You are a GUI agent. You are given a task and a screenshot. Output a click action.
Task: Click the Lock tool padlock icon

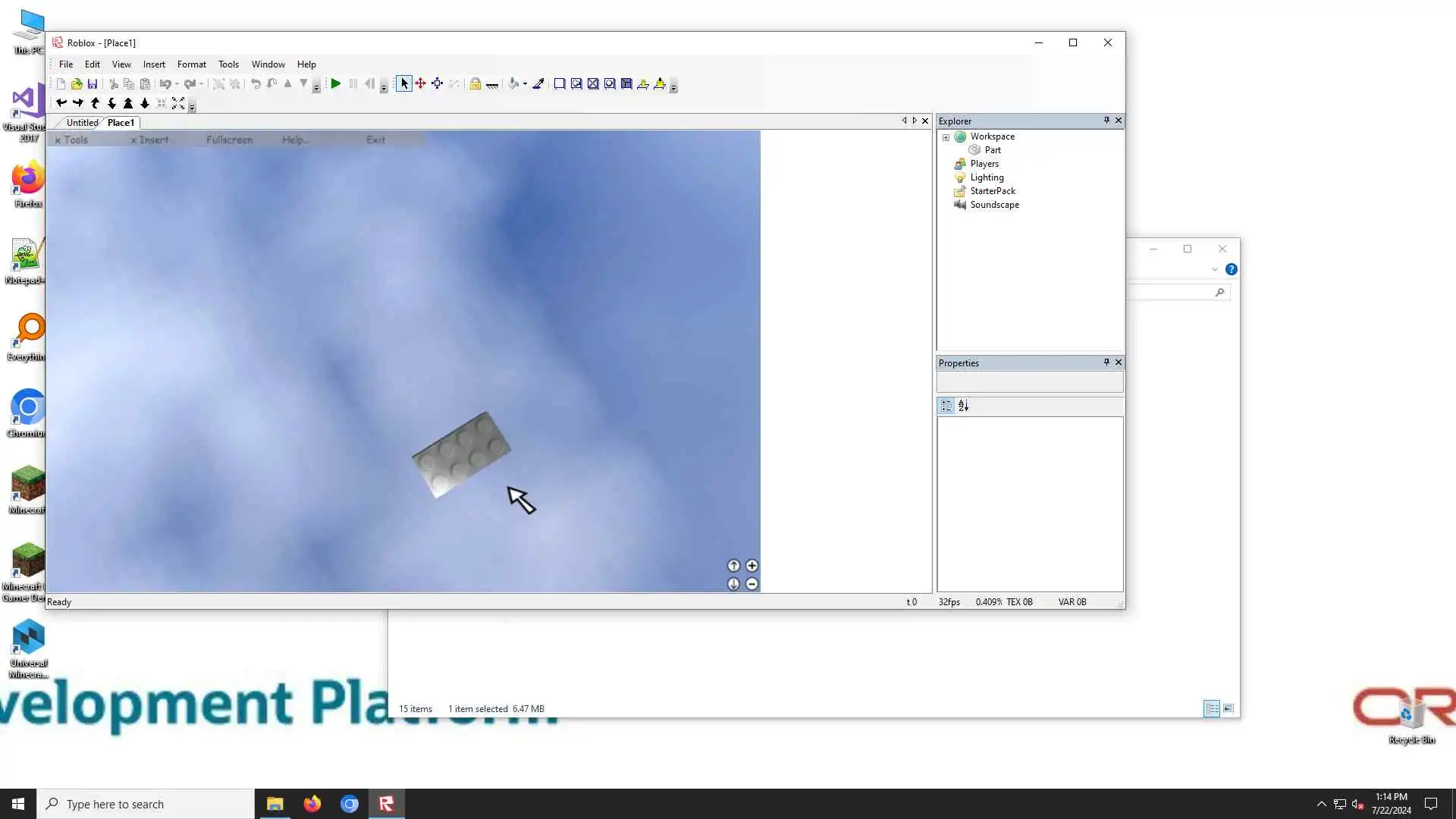click(475, 84)
